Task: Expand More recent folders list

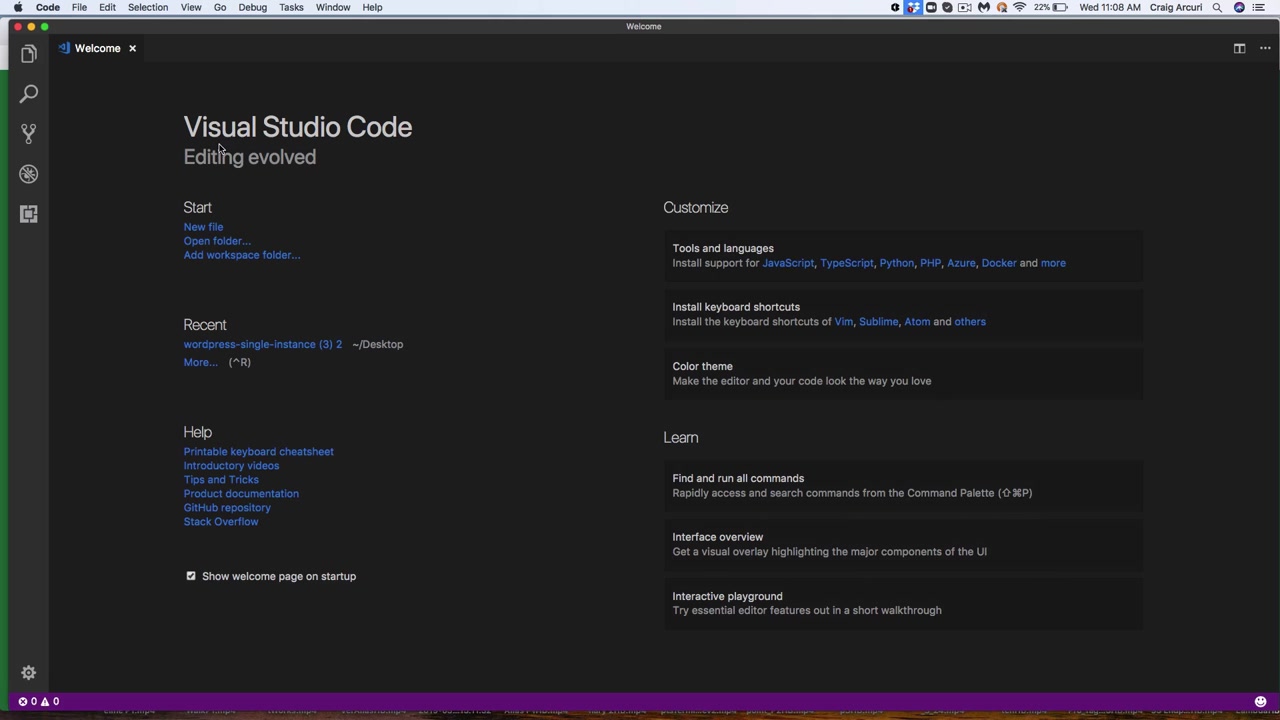Action: pos(200,362)
